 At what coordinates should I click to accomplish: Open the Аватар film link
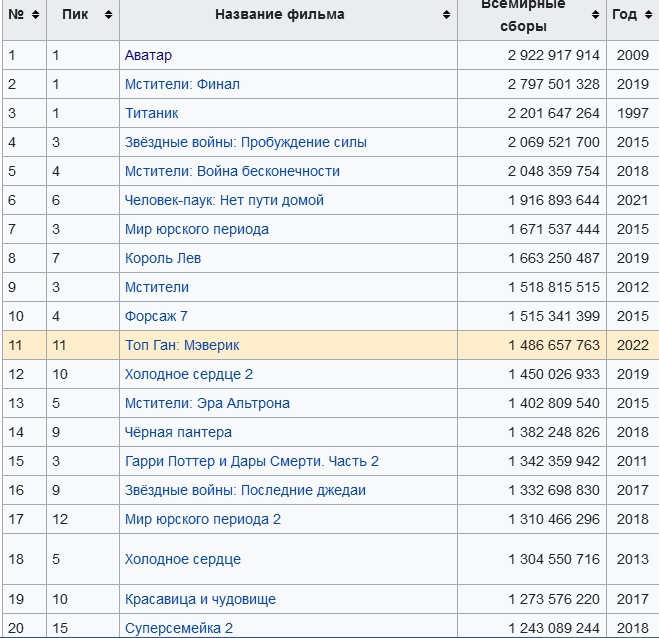click(148, 55)
